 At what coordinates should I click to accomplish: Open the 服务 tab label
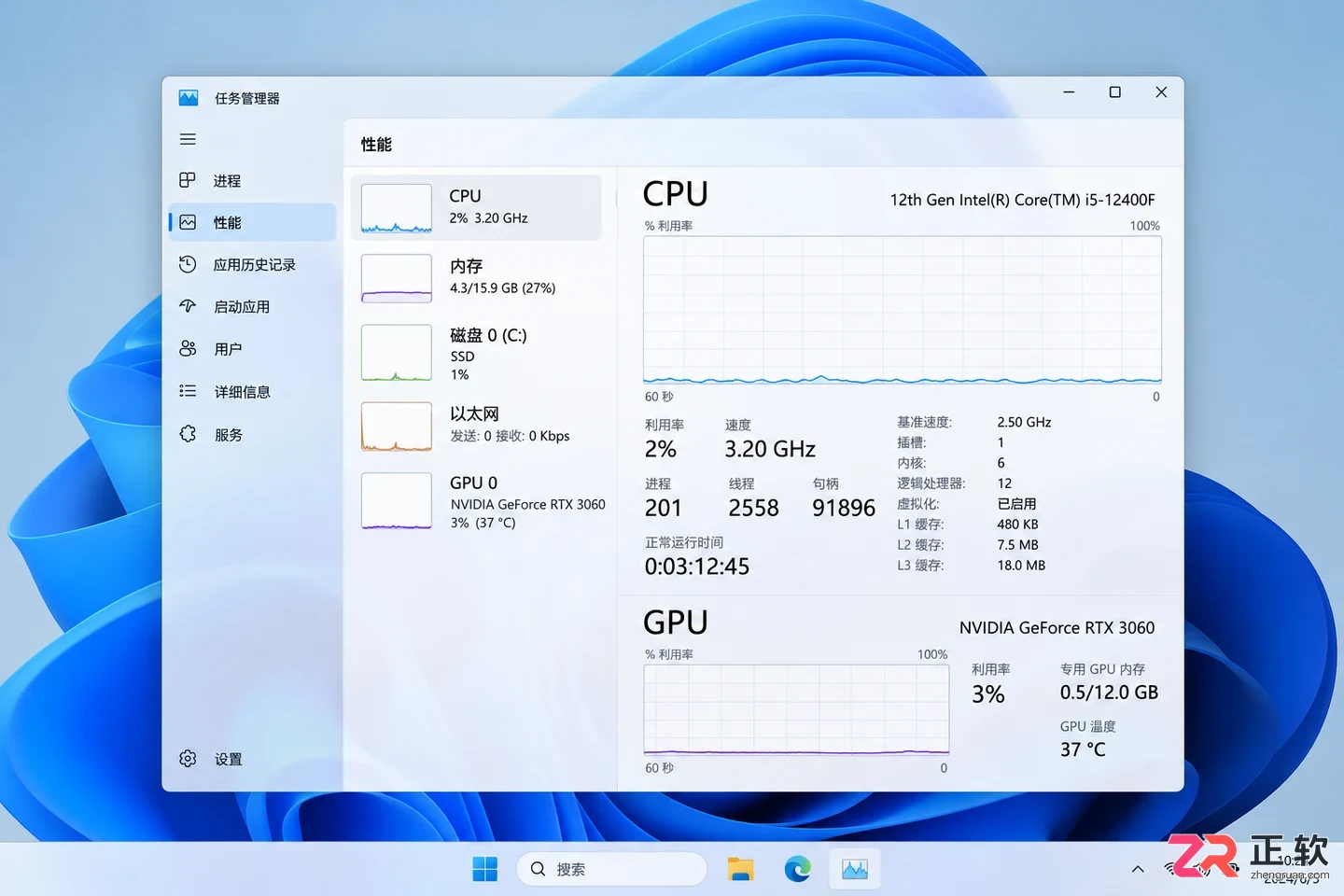tap(228, 435)
